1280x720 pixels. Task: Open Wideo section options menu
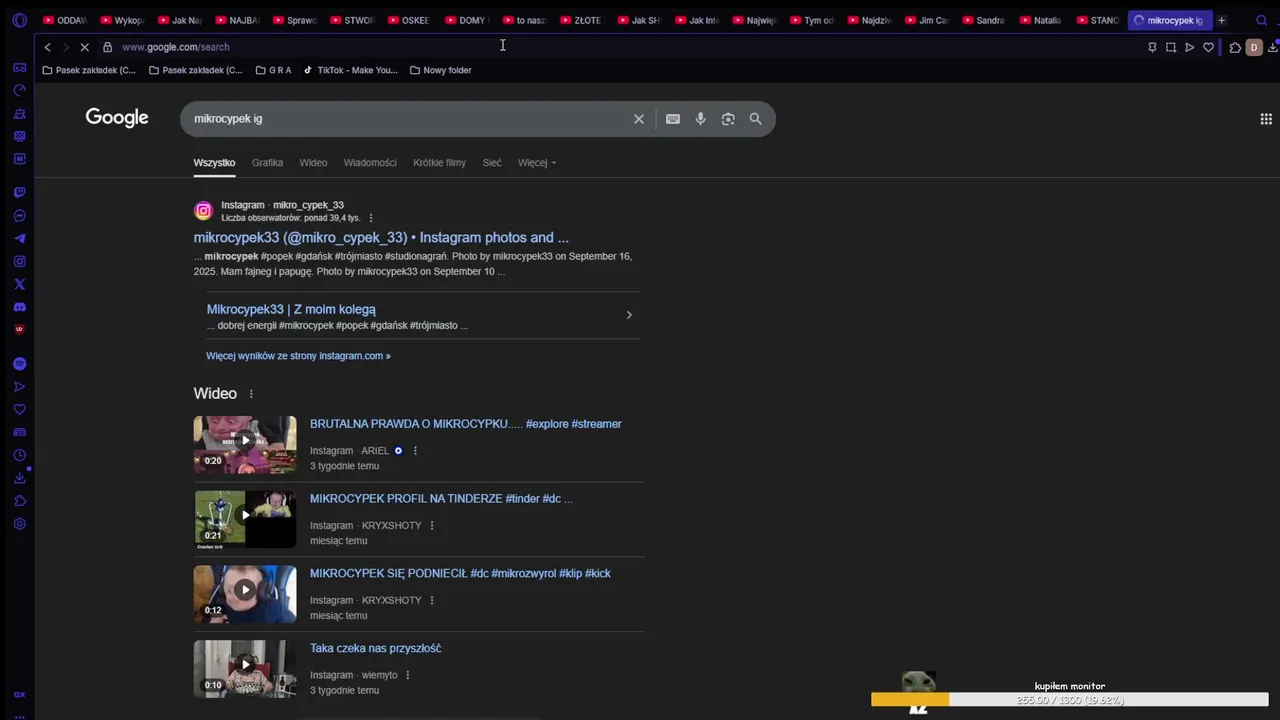[251, 394]
